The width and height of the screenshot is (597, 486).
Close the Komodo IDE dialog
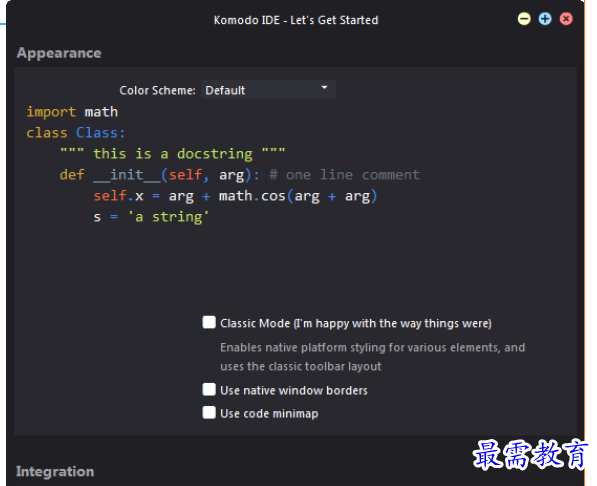[x=566, y=19]
